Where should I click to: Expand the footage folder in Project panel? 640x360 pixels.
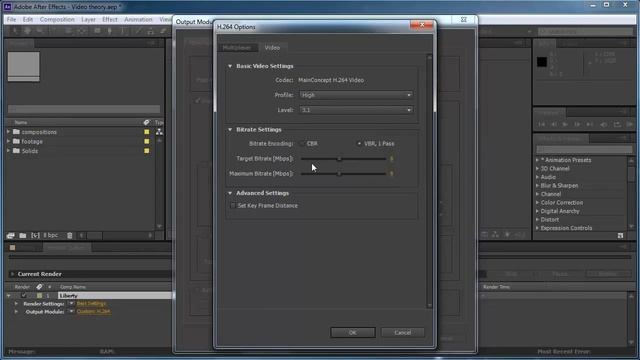pos(8,141)
